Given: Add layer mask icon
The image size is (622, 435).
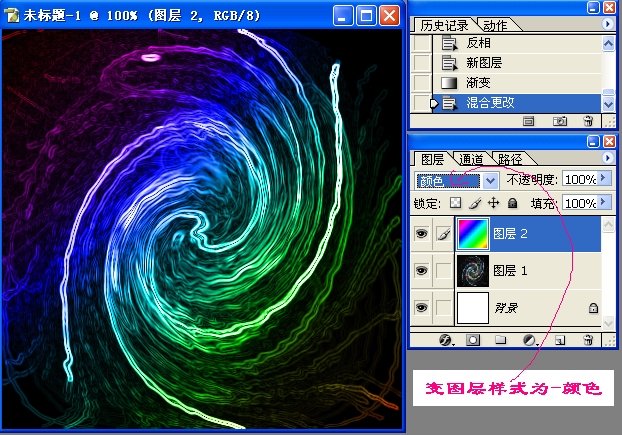Looking at the screenshot, I should pyautogui.click(x=473, y=340).
